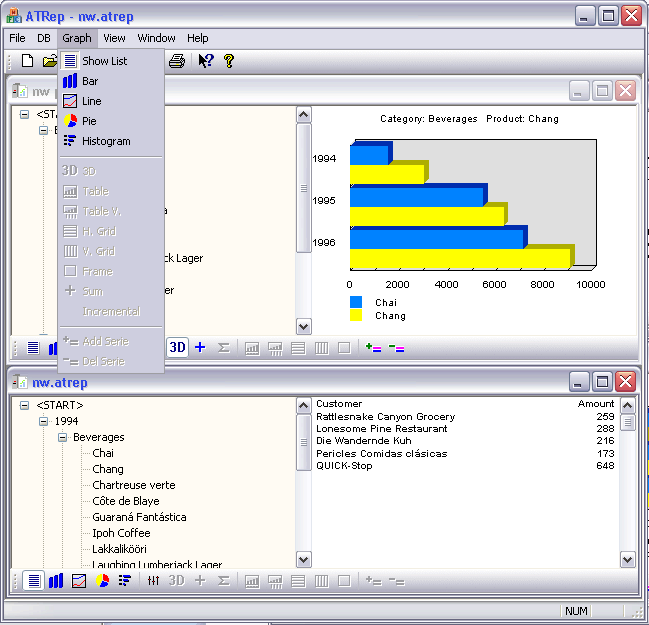Select Chartreuse verte in the tree

click(x=134, y=485)
